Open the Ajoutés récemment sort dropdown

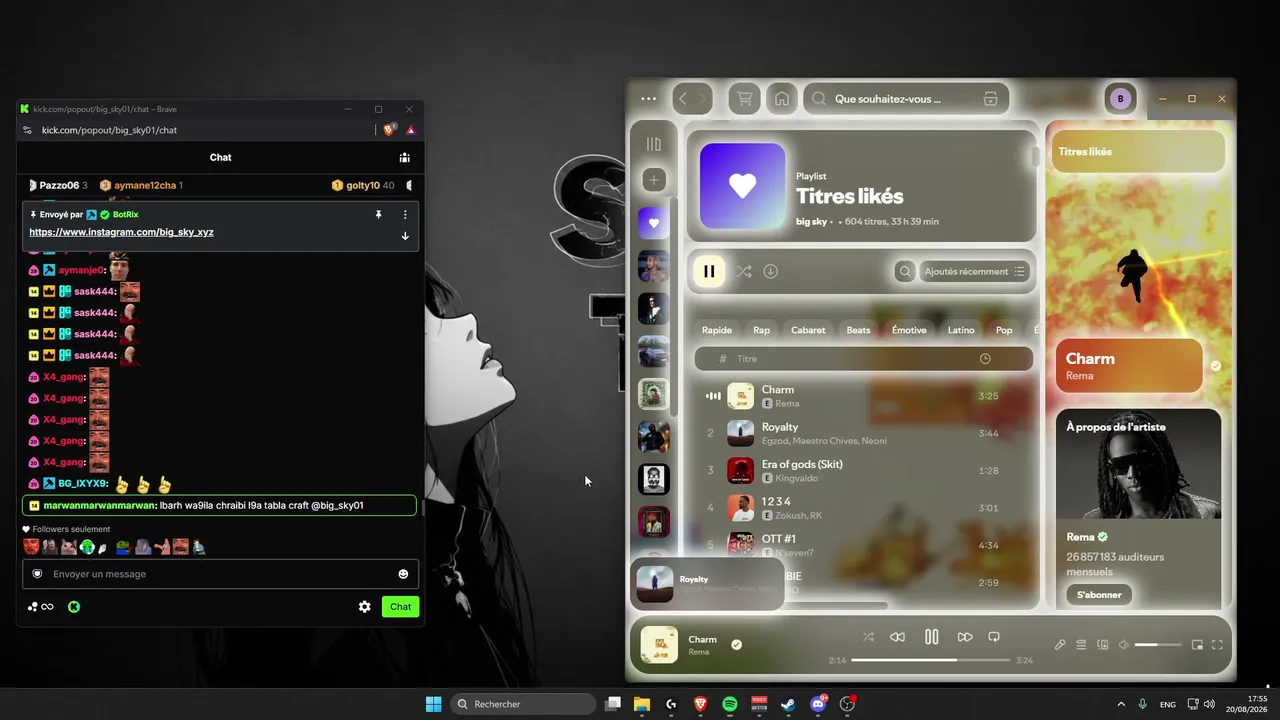point(974,271)
